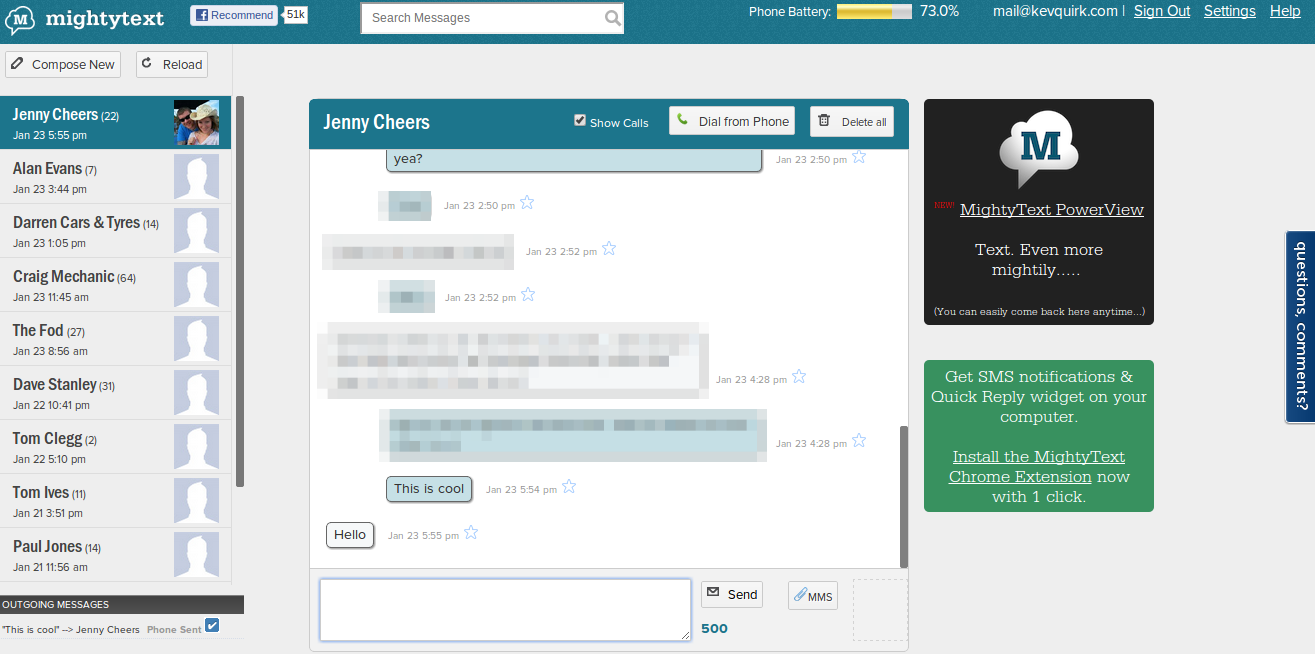This screenshot has width=1315, height=654.
Task: Click the search magnifier icon
Action: 612,18
